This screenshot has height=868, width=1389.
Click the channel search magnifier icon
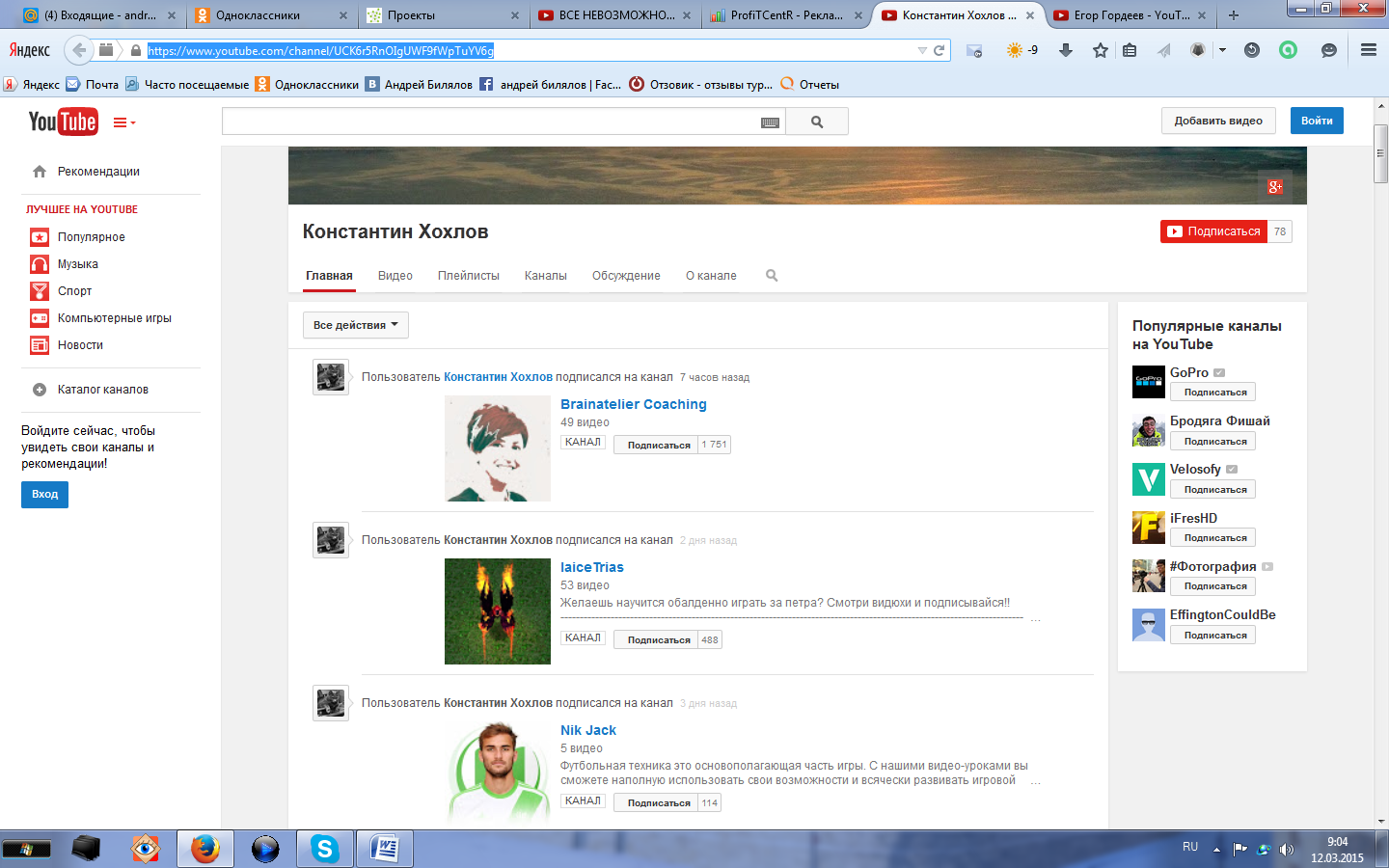coord(772,276)
